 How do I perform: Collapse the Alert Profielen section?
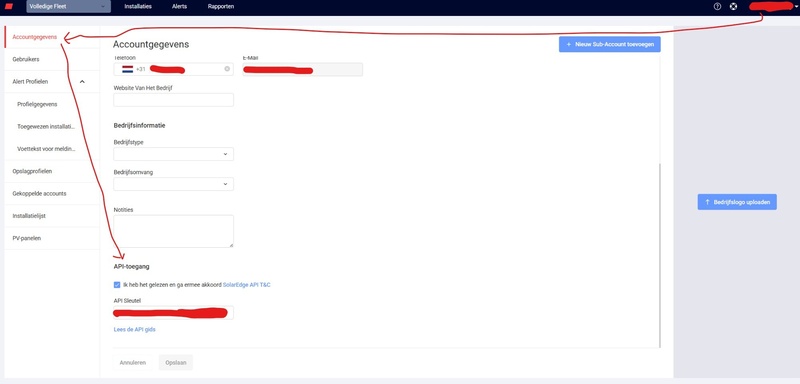[82, 82]
